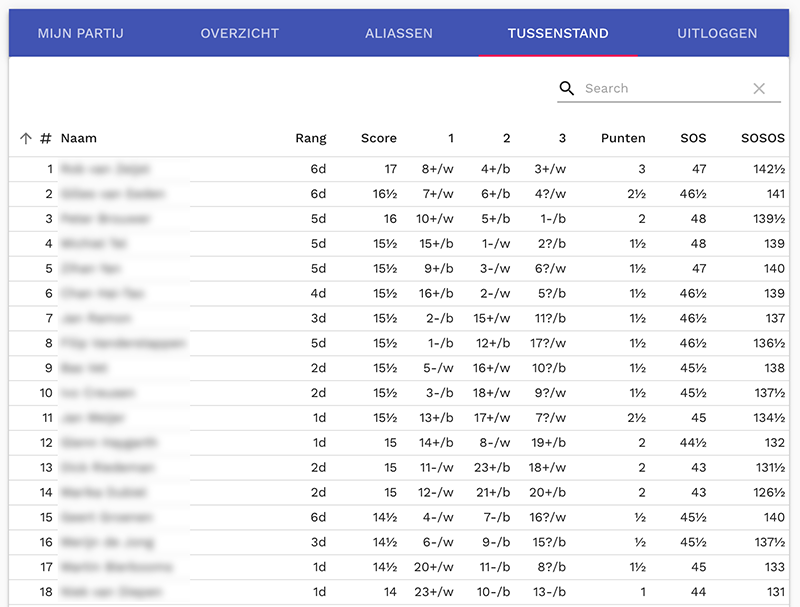
Task: Click round 2 result 23+/b in row 13
Action: [x=493, y=468]
